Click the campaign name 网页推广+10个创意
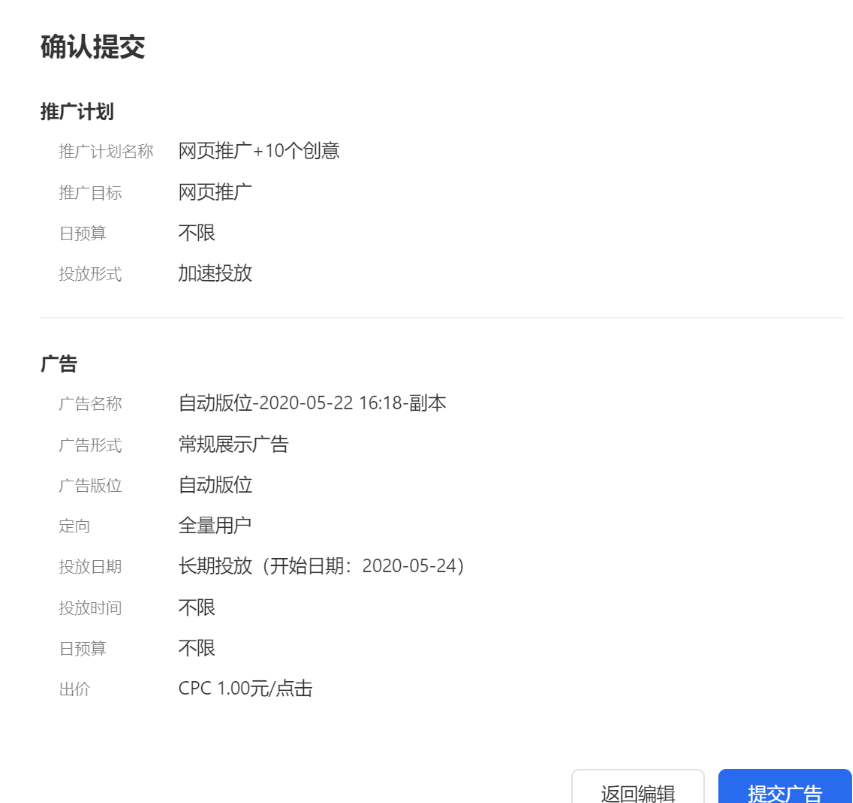 pyautogui.click(x=259, y=150)
